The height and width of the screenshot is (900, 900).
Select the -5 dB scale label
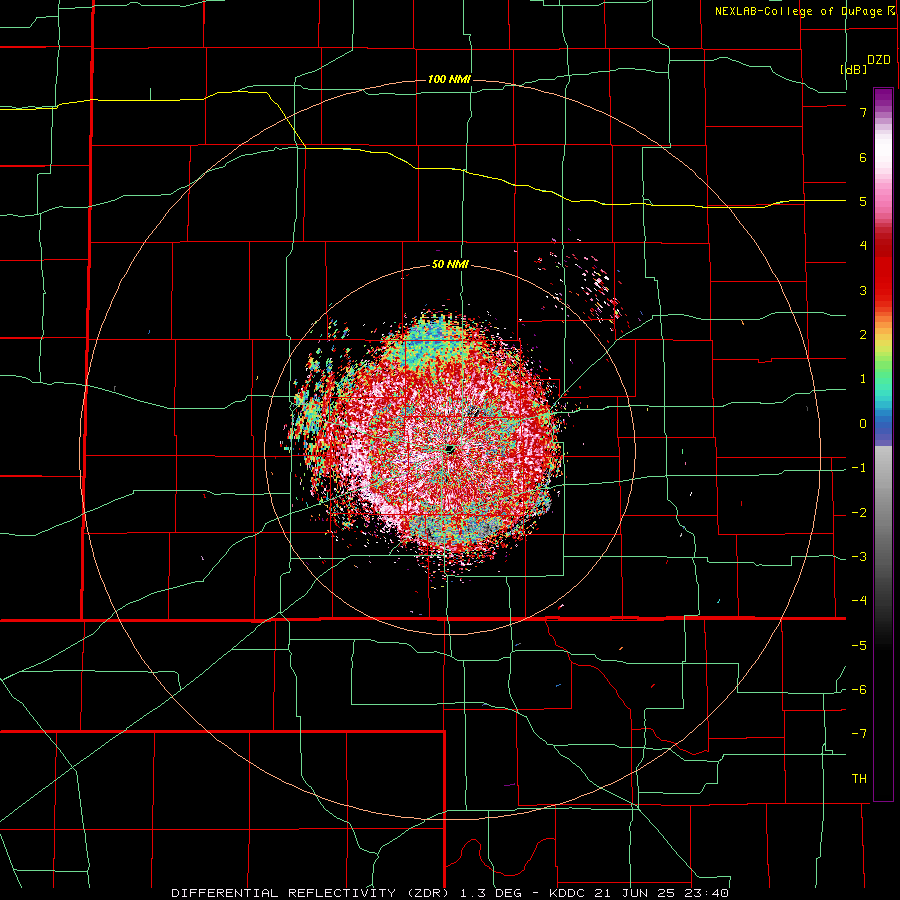[859, 646]
